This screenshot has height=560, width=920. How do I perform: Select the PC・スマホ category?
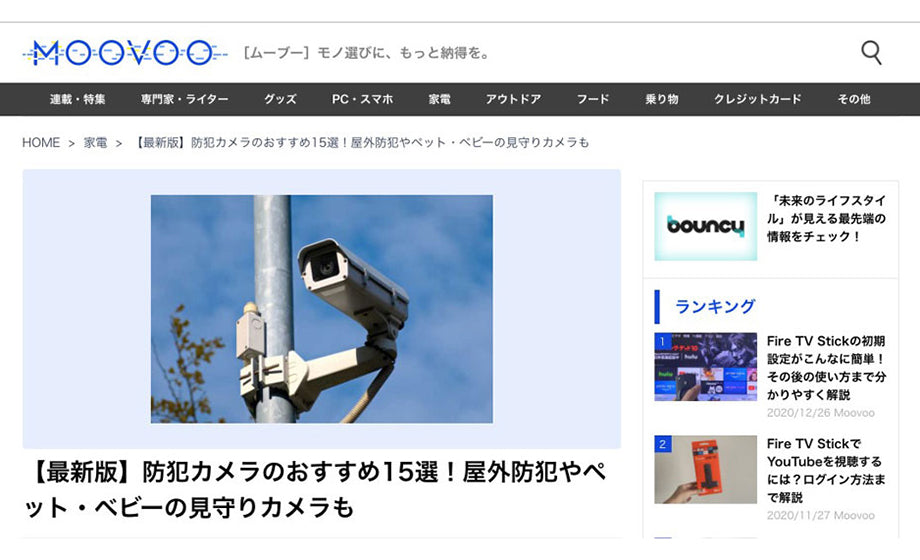point(362,99)
